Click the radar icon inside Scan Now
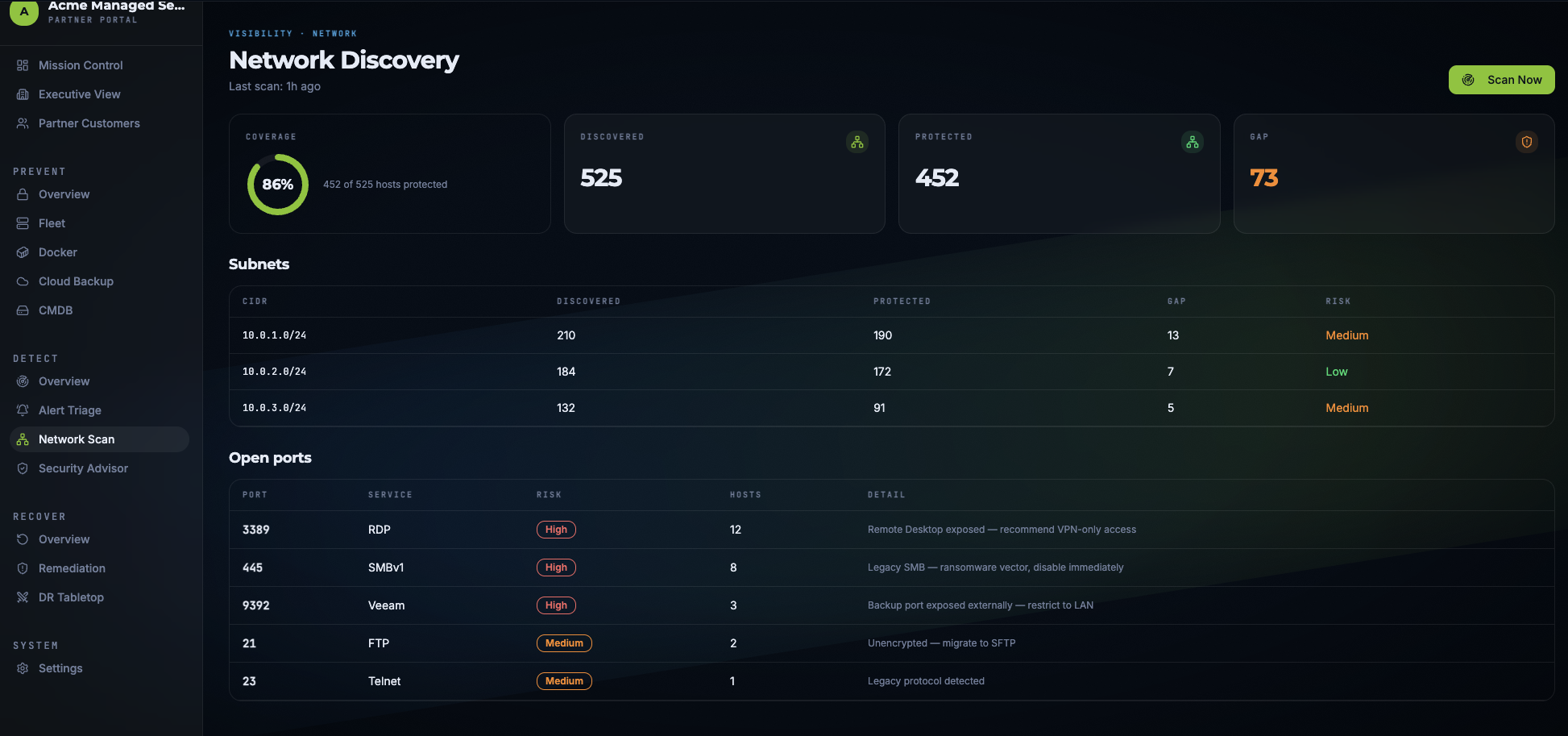The image size is (1568, 736). point(1469,80)
